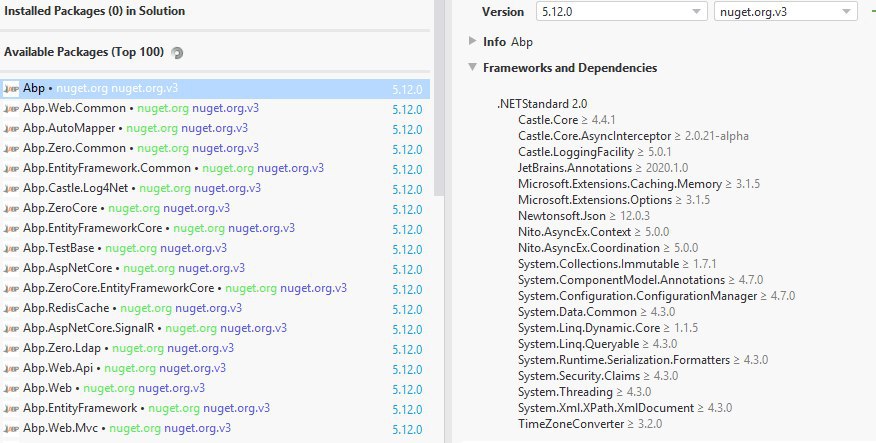Click the package list vertical scrollbar
Screen dimensions: 876x443
point(439,98)
